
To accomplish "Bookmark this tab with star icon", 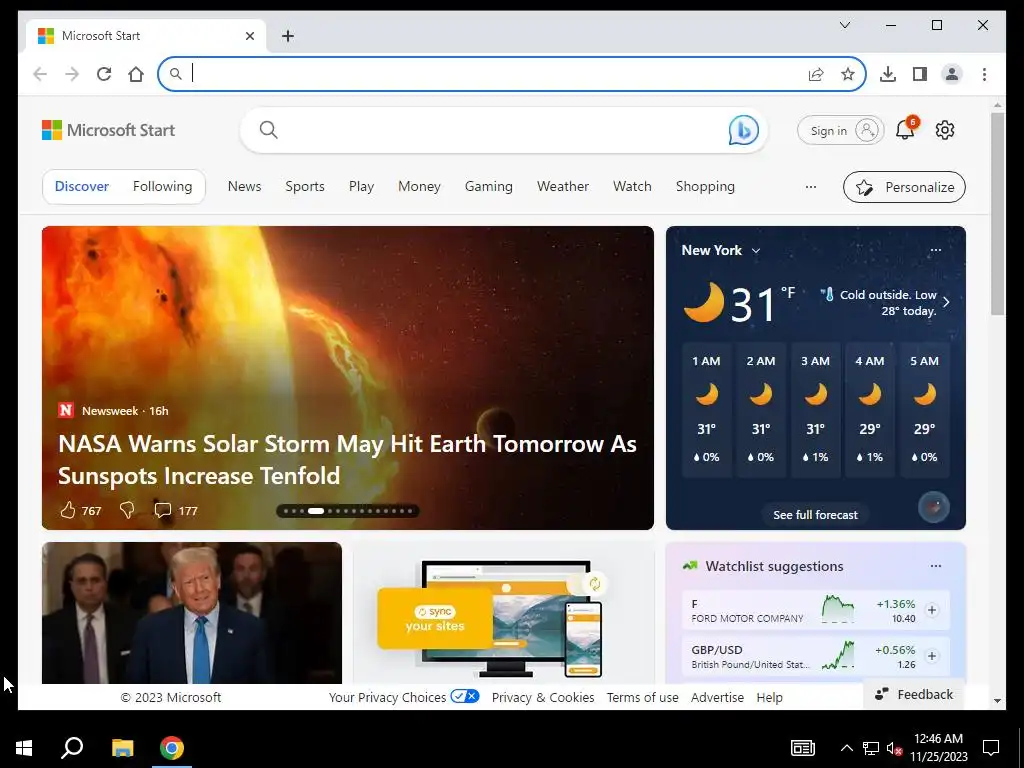I will (848, 74).
